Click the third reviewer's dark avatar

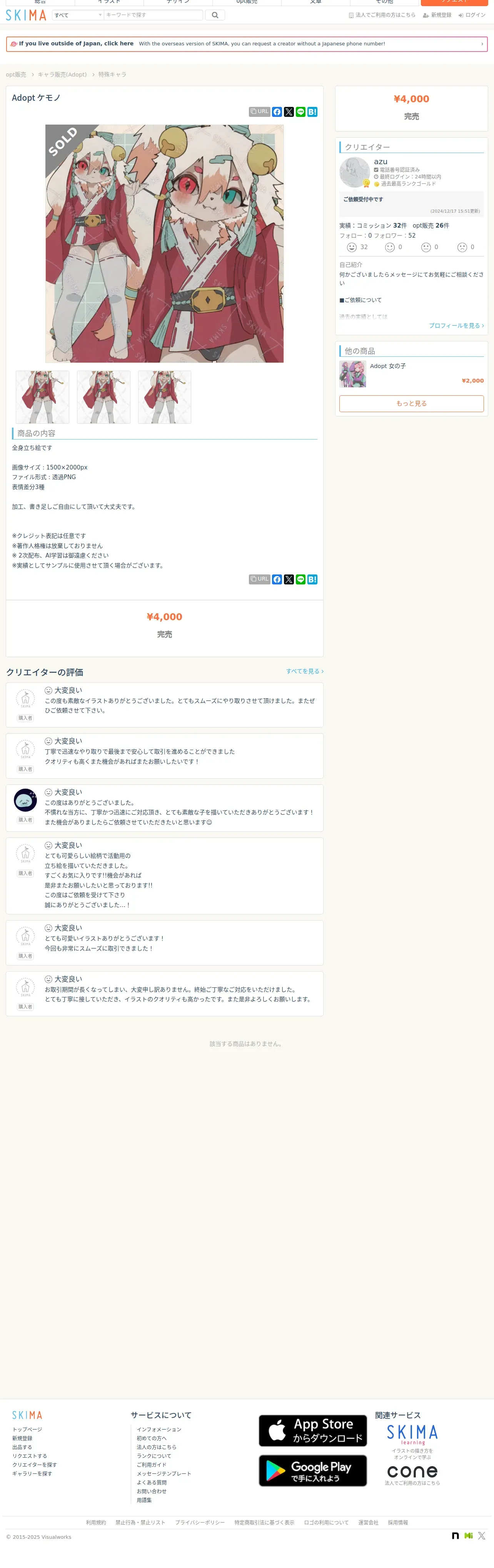click(25, 801)
